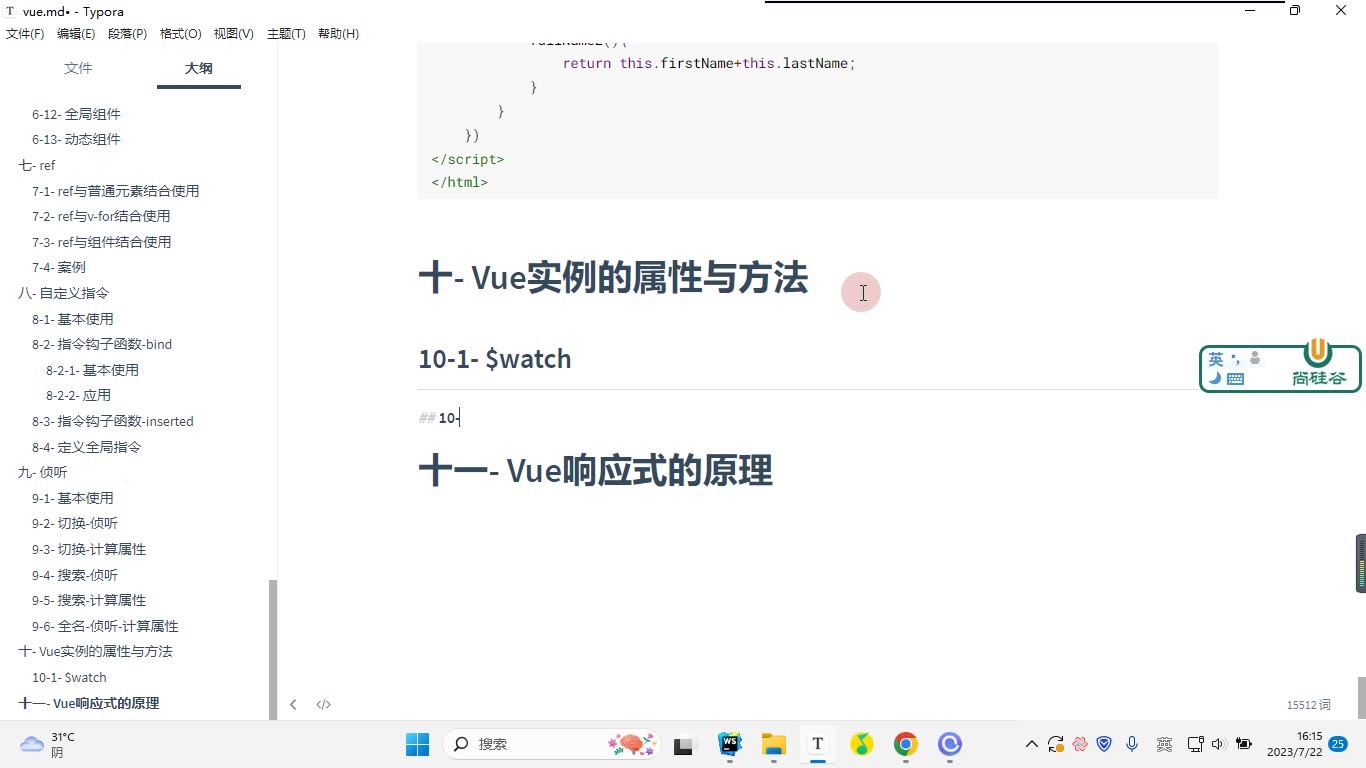Open the volume control tray icon
The width and height of the screenshot is (1366, 768).
(x=1217, y=744)
